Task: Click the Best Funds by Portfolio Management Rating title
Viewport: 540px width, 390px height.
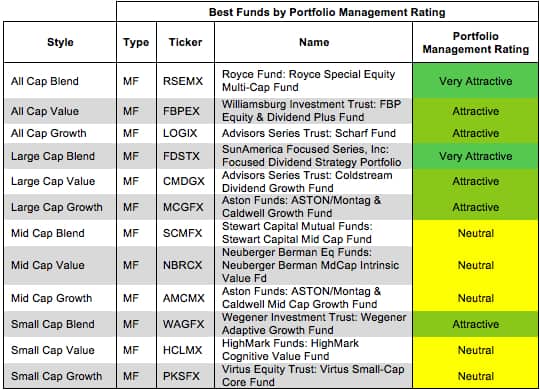Action: click(327, 12)
